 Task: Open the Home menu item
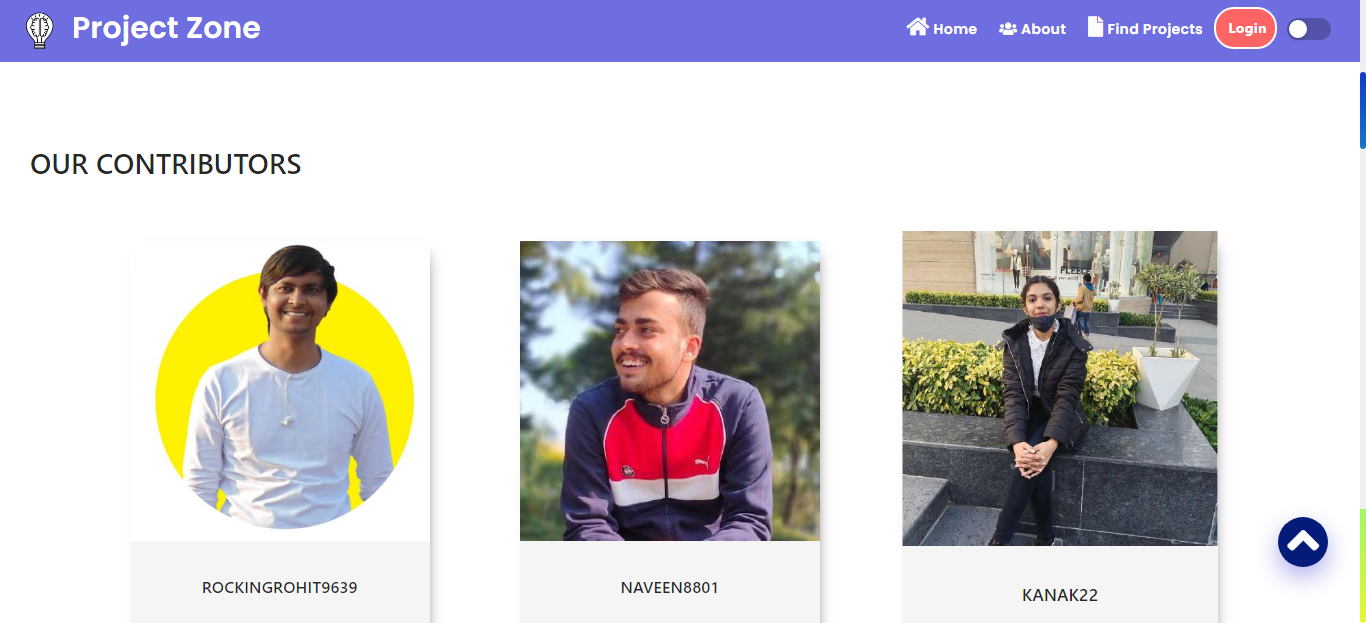point(942,28)
